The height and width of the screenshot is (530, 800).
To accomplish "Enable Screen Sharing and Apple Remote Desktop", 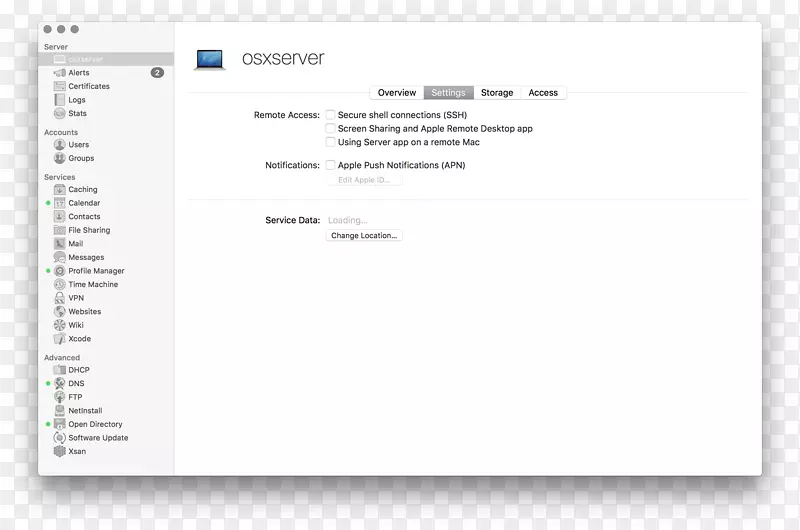I will pos(331,129).
